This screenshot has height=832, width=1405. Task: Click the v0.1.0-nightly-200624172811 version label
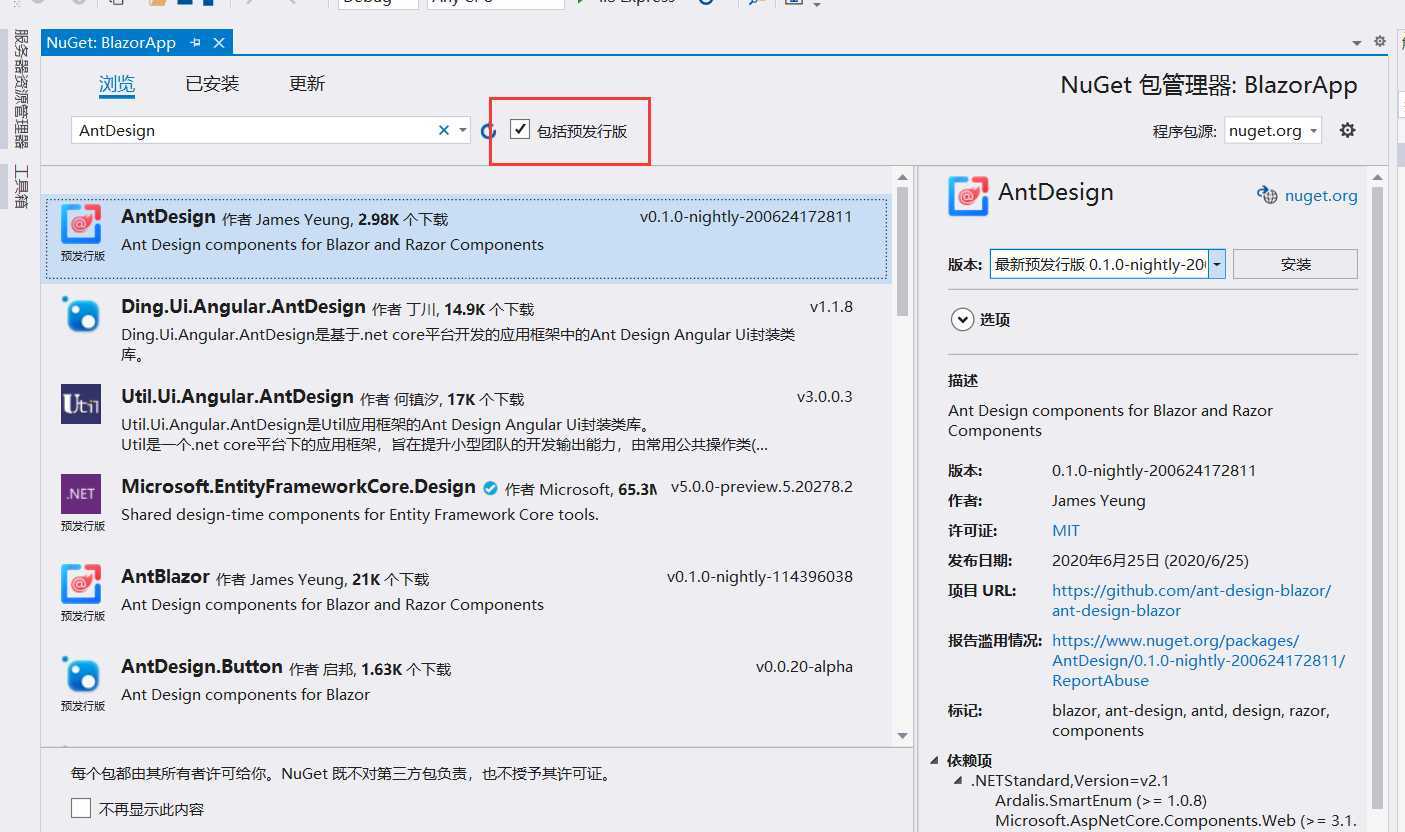(746, 217)
